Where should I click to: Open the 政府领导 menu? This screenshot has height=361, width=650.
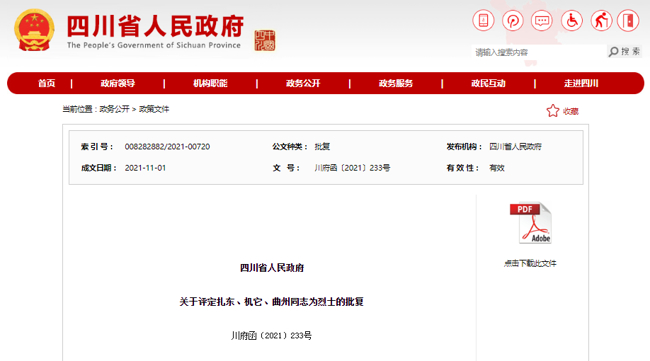118,83
